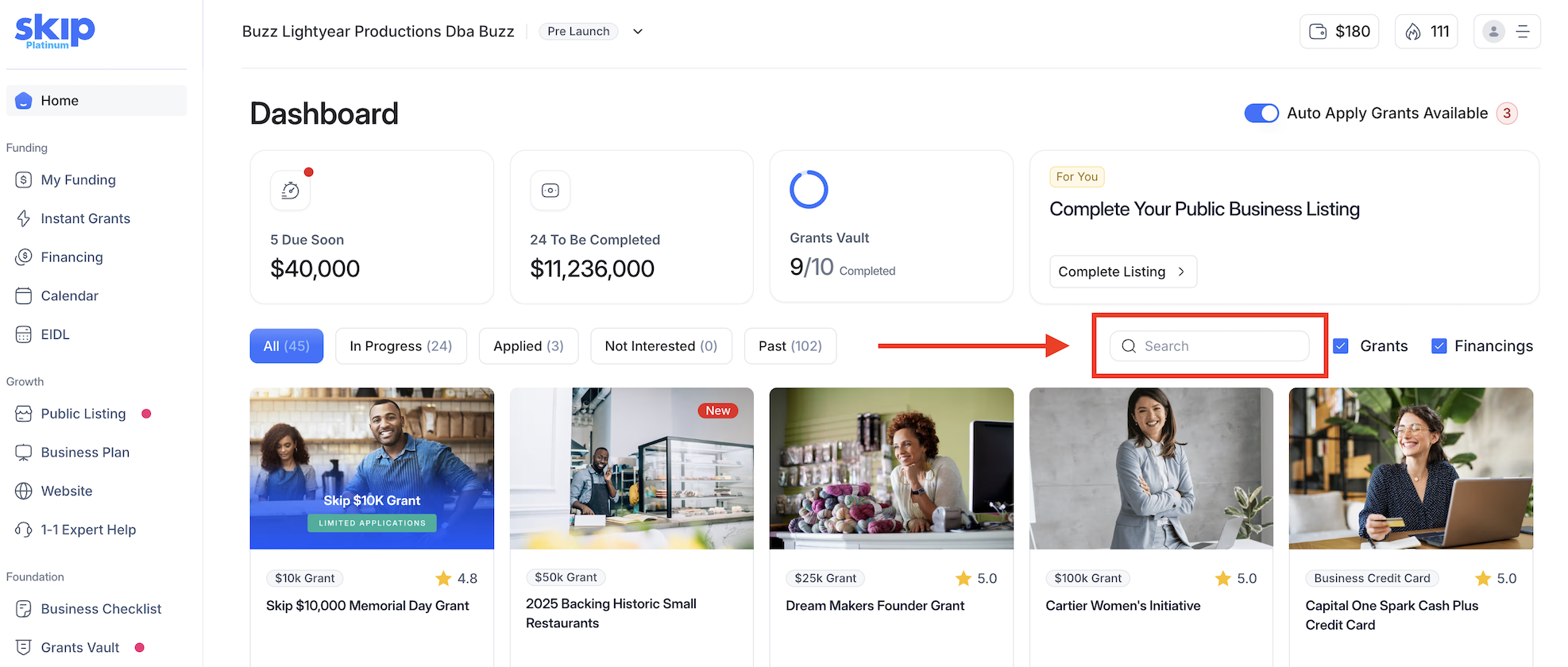Image resolution: width=1568 pixels, height=667 pixels.
Task: Click the Due Soon timer icon
Action: click(291, 191)
